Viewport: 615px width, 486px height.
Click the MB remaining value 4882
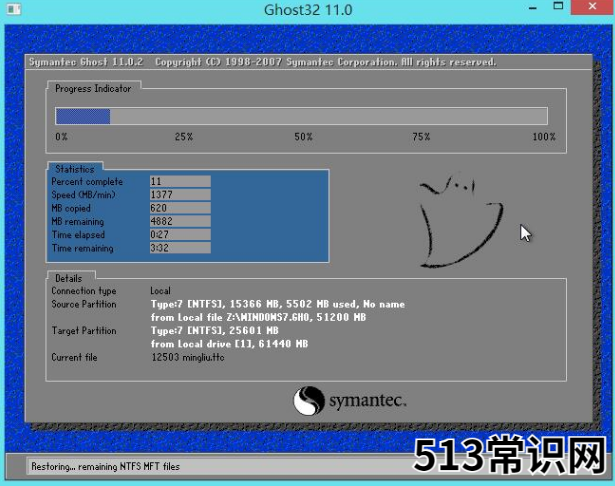(180, 221)
